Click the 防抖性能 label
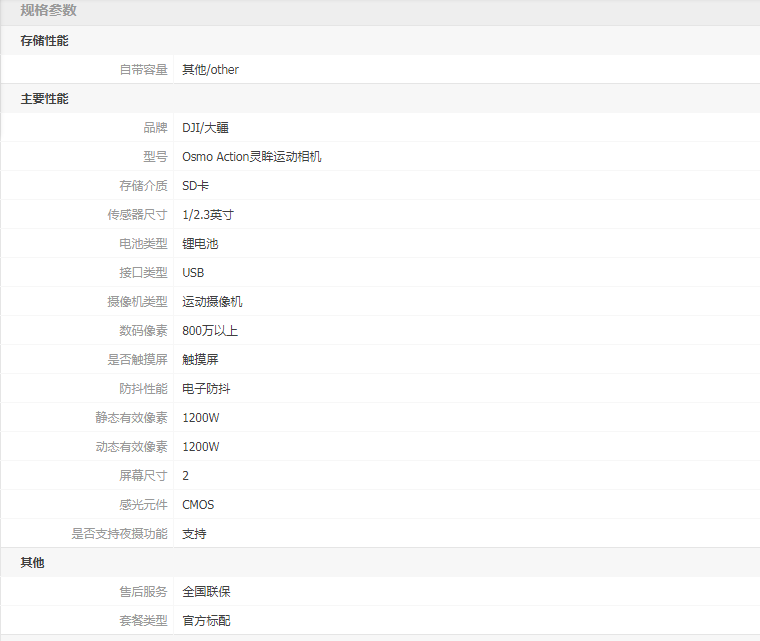Screen dimensions: 760x641 (x=143, y=389)
